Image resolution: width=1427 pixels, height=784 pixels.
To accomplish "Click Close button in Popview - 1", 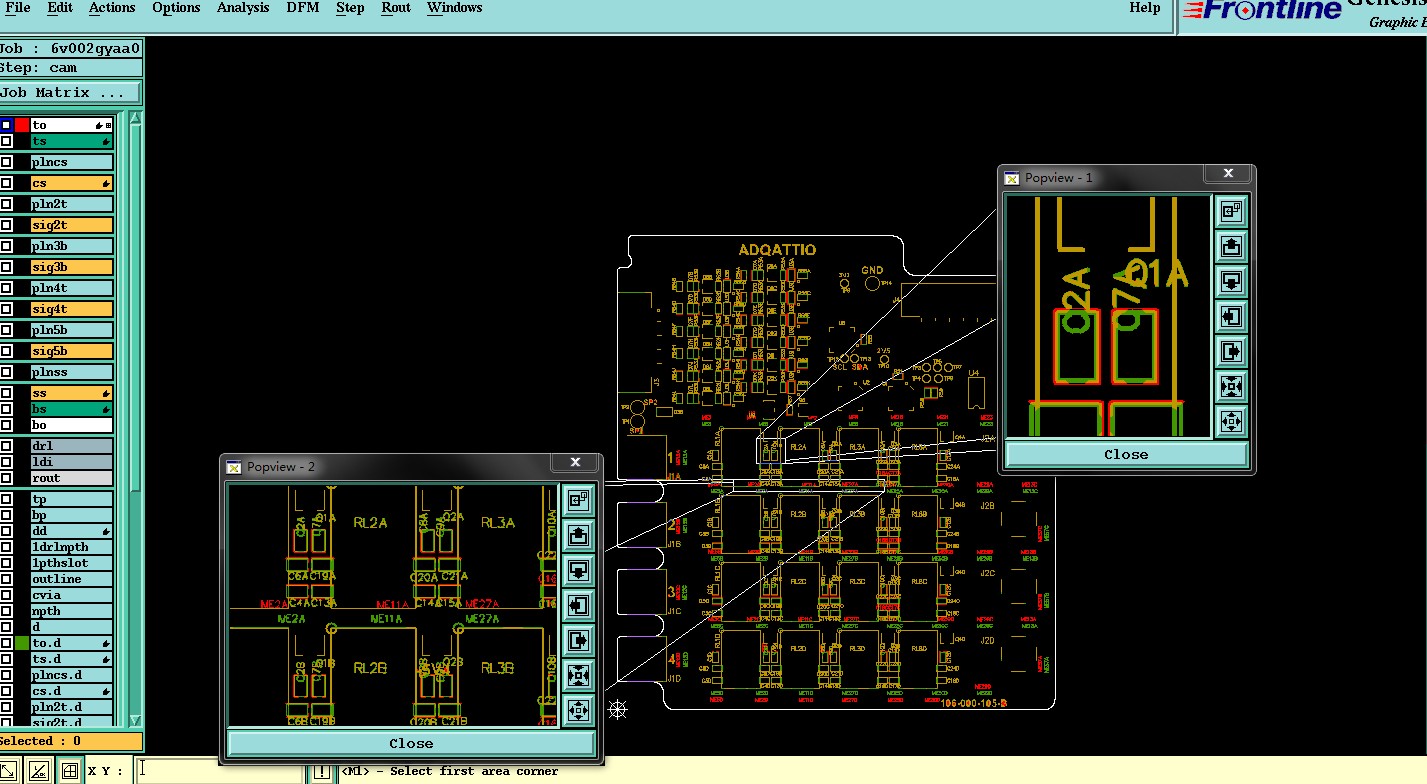I will pyautogui.click(x=1126, y=454).
